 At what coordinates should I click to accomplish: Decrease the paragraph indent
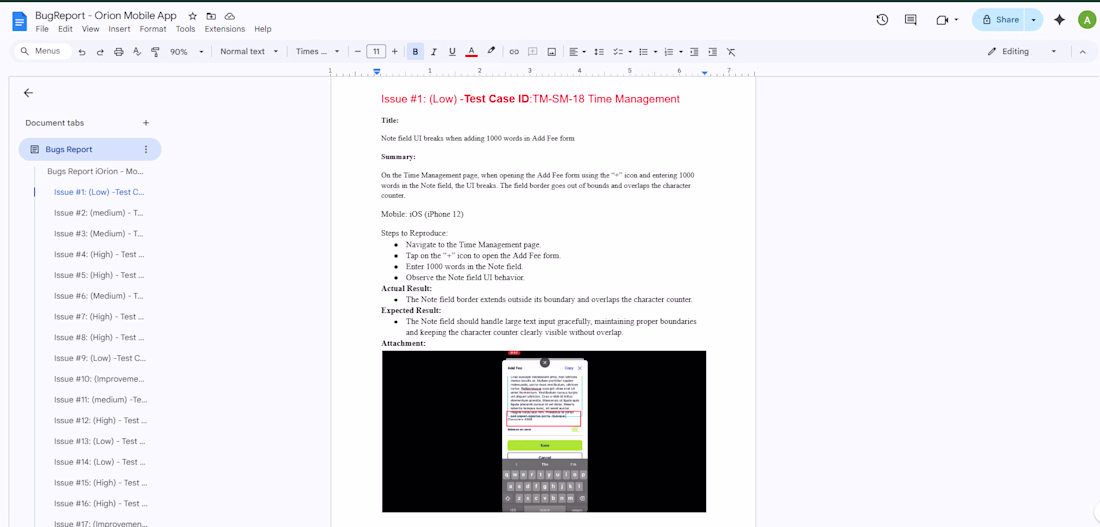click(x=695, y=51)
